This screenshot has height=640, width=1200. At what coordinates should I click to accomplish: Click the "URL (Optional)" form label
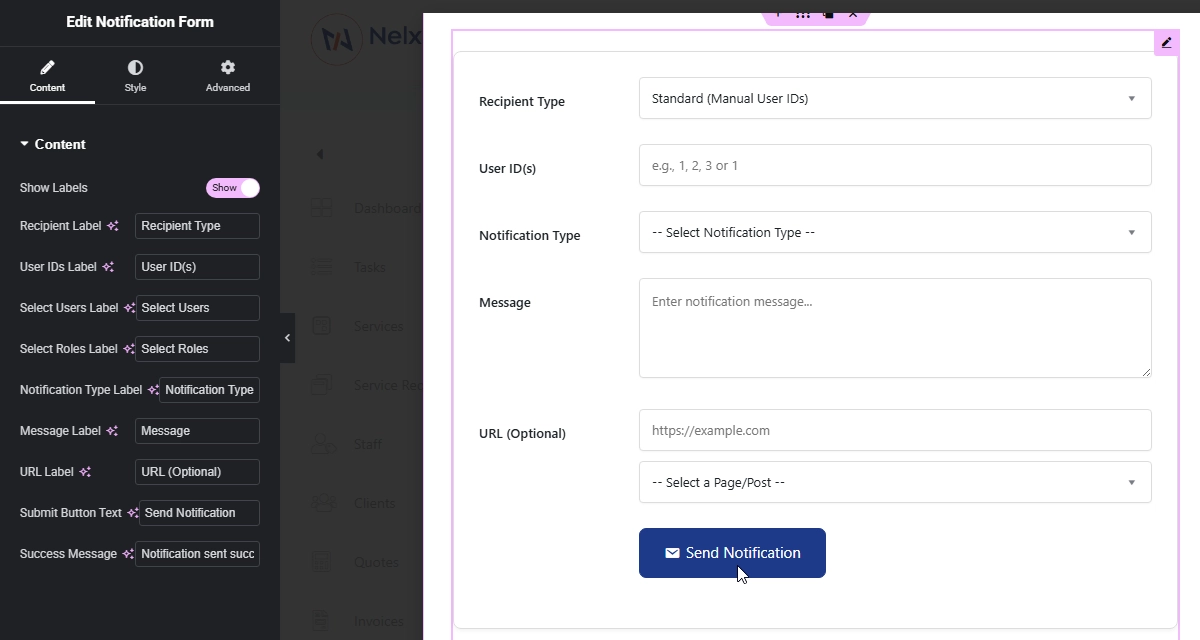(522, 433)
